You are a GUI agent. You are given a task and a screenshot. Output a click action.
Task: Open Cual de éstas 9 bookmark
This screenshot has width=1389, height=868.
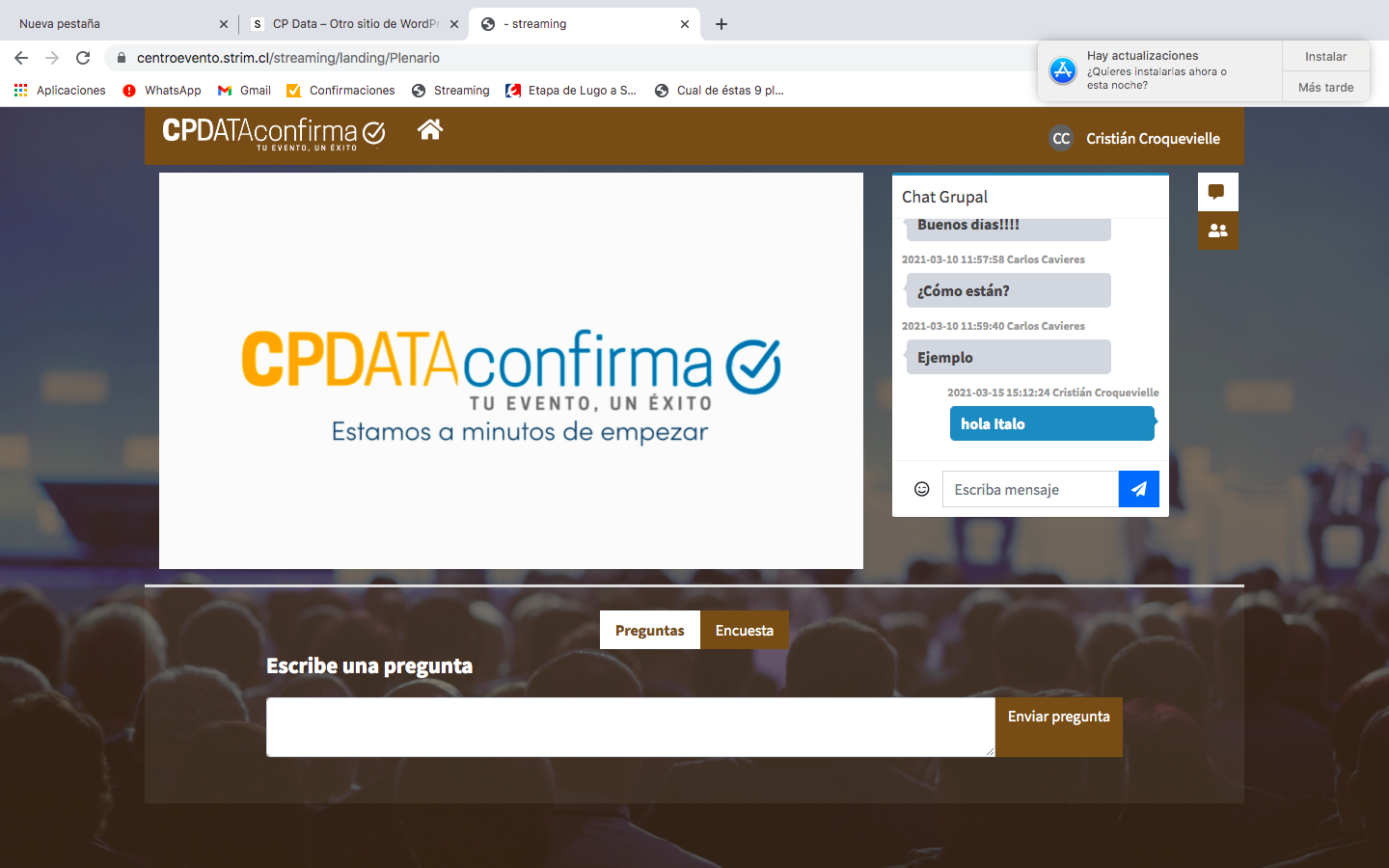click(x=720, y=91)
